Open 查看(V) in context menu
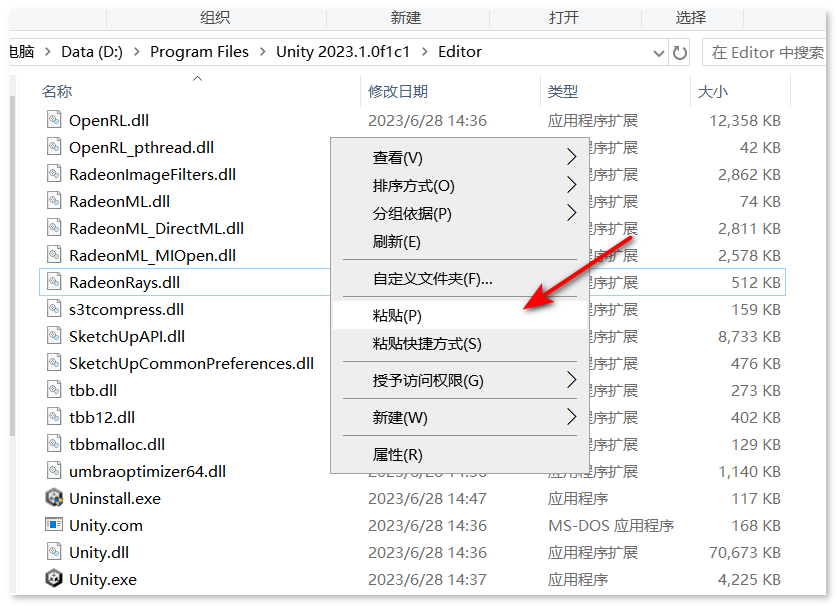 click(460, 158)
